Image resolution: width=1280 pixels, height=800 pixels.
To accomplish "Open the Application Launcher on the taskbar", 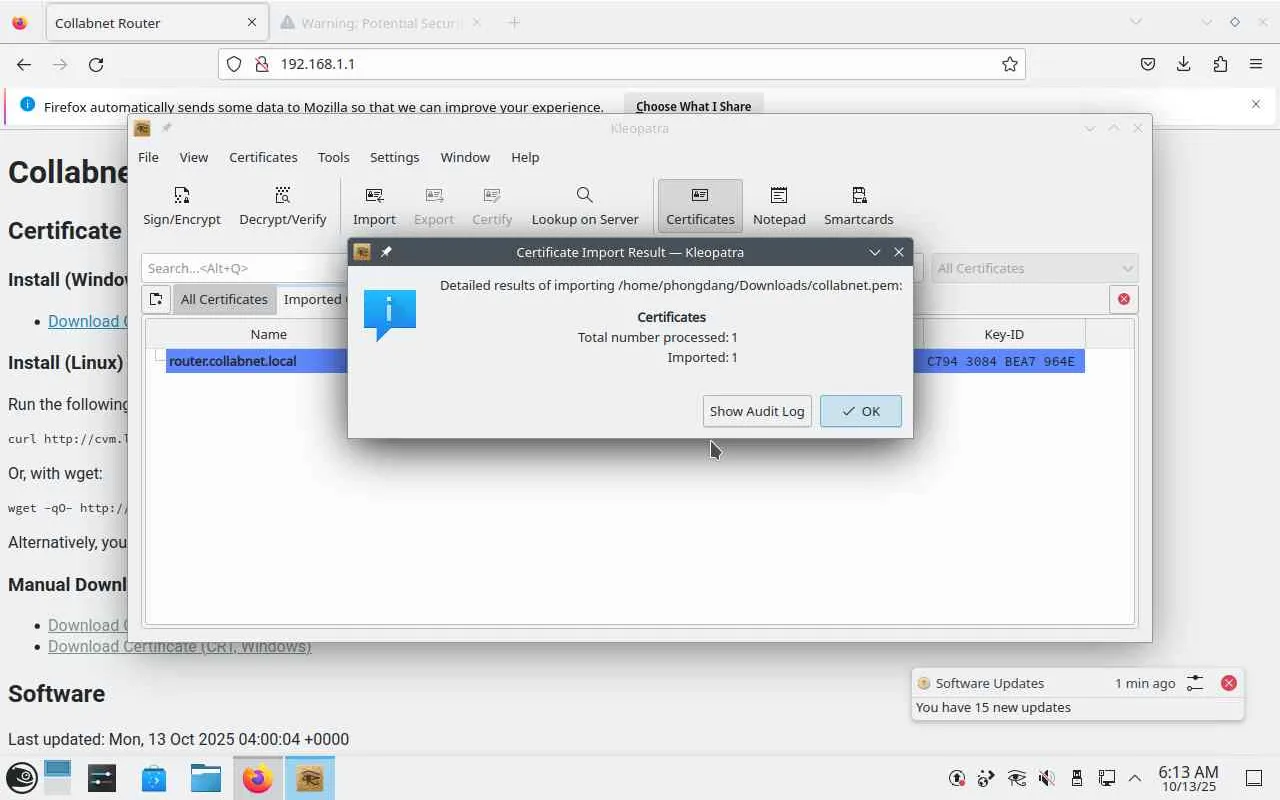I will 22,778.
